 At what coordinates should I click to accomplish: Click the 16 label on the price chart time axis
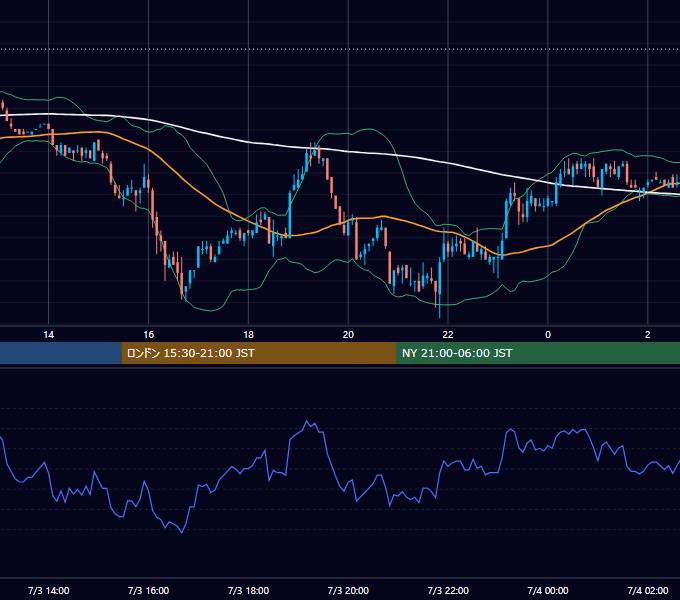click(148, 335)
